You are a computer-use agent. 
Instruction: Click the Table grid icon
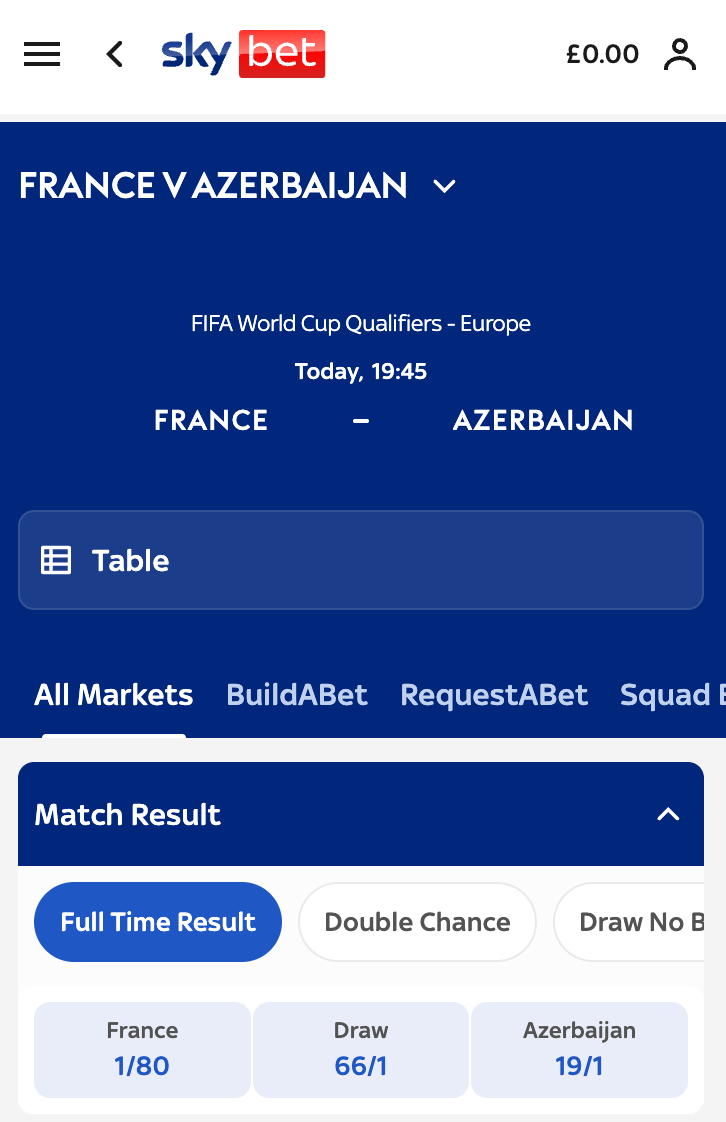[x=56, y=560]
